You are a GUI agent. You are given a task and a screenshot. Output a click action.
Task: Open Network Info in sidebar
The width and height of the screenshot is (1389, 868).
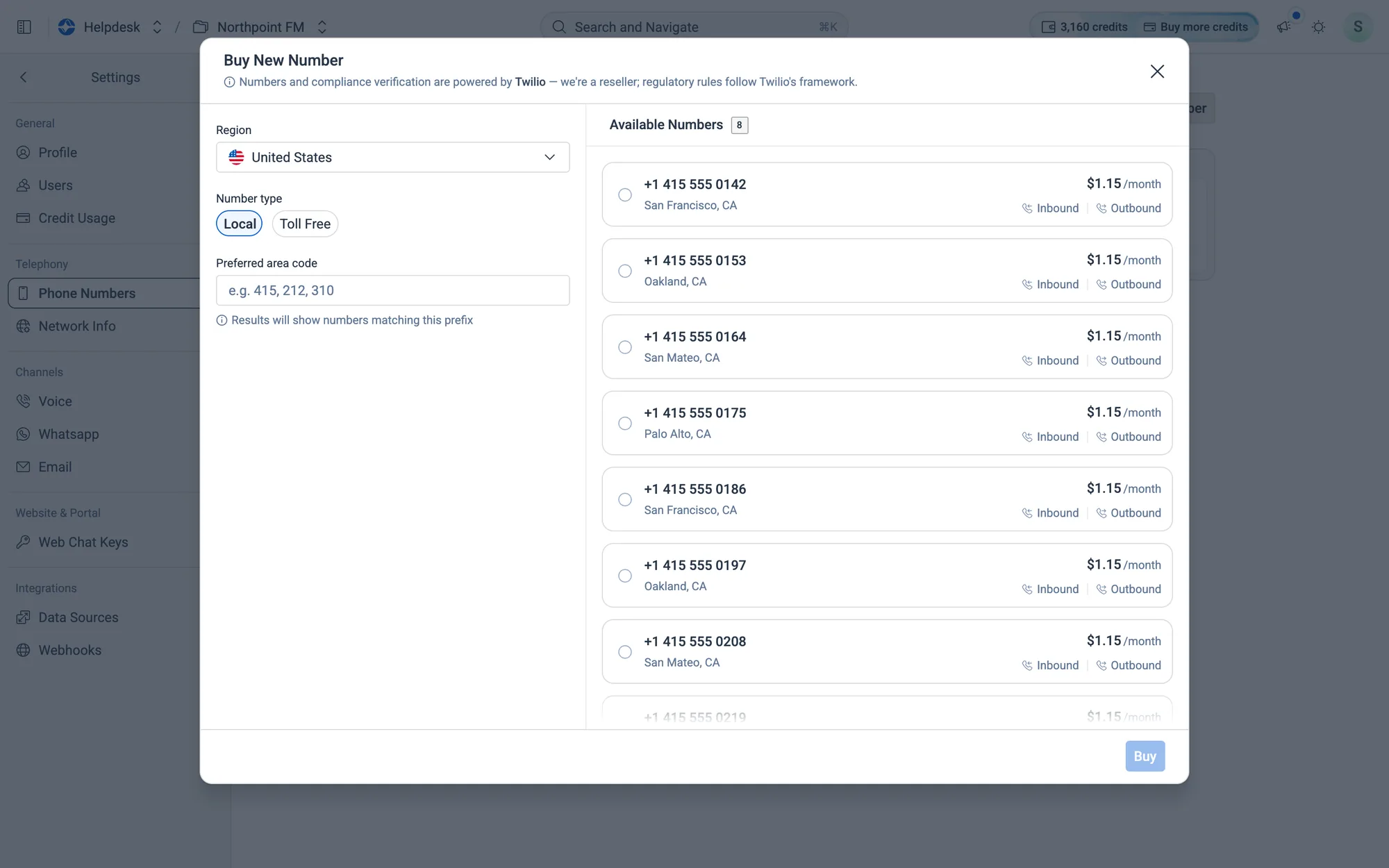[x=76, y=326]
